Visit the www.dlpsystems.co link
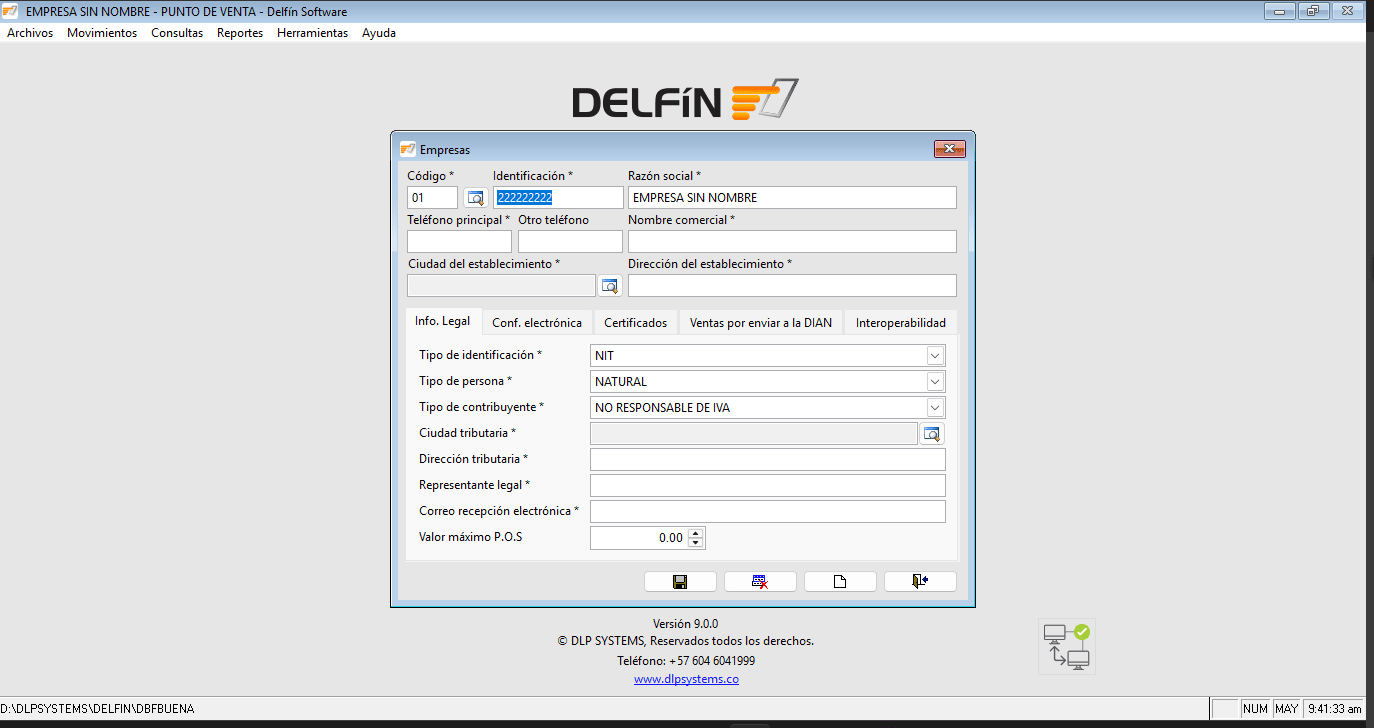This screenshot has height=728, width=1374. pos(686,680)
